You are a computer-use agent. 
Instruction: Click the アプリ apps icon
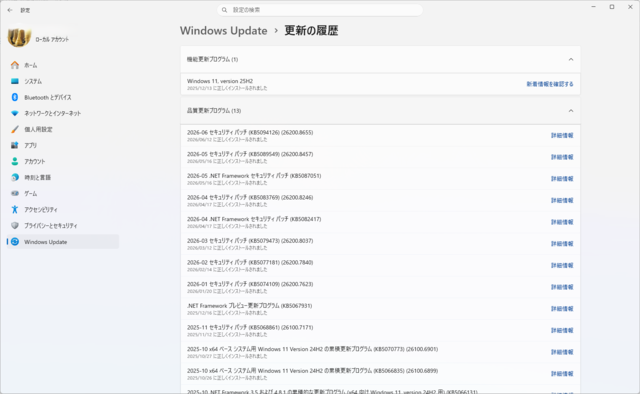click(x=15, y=145)
